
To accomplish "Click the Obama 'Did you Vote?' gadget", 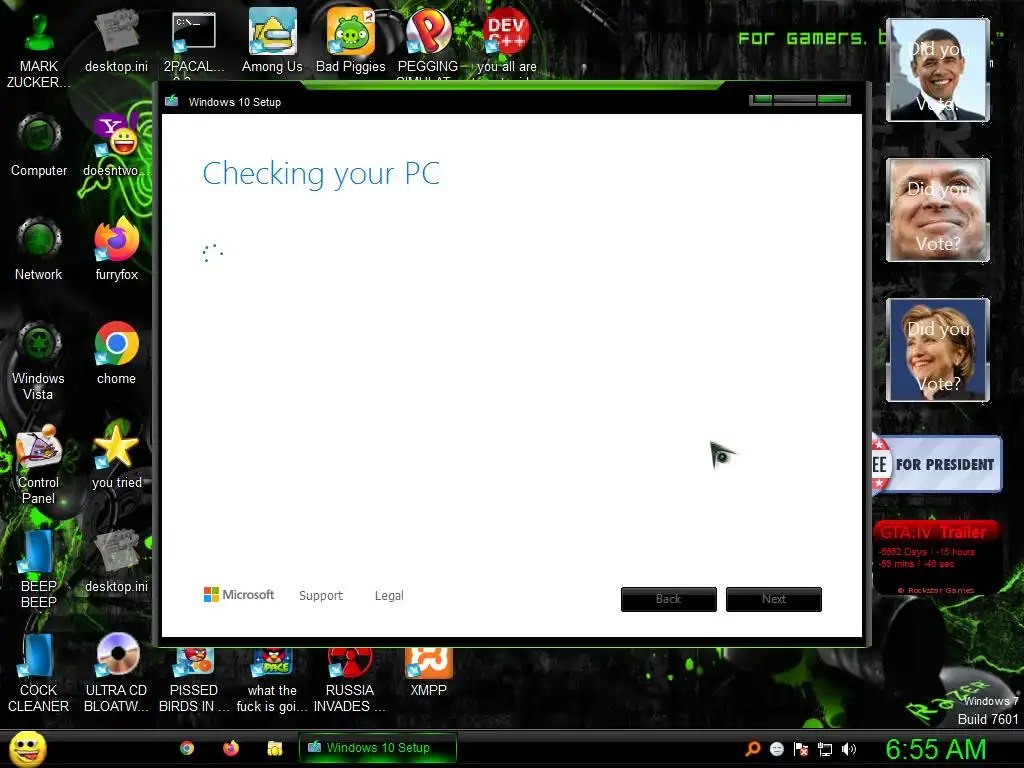I will (938, 70).
